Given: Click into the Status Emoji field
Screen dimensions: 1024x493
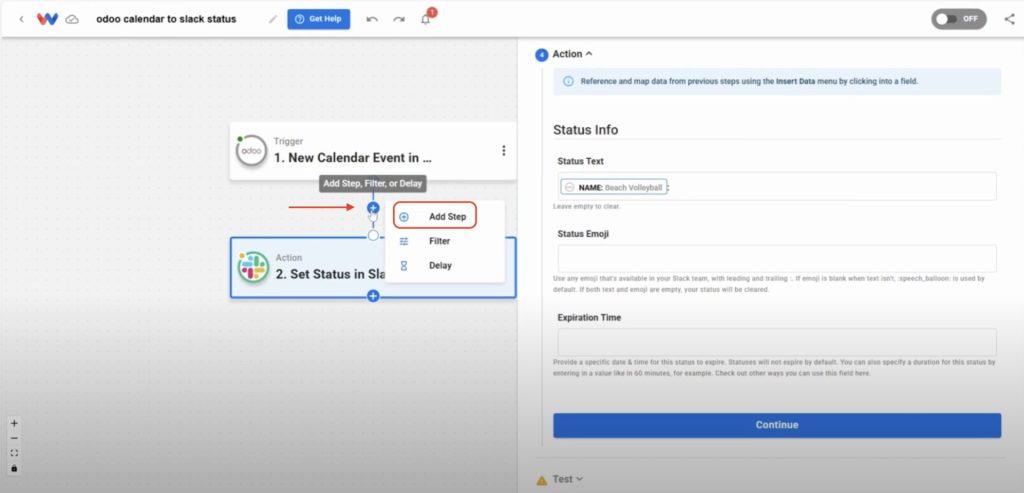Looking at the screenshot, I should click(777, 259).
